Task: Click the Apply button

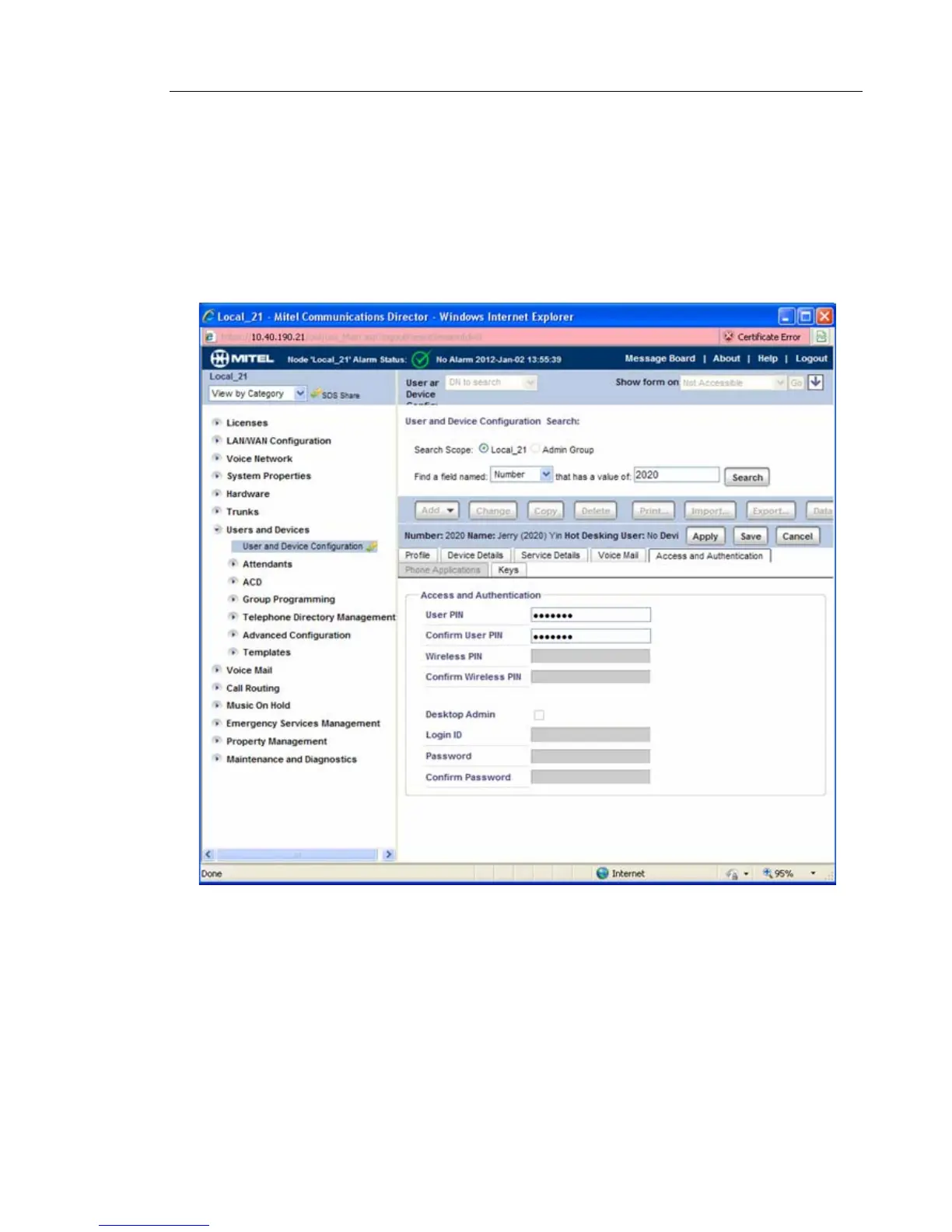Action: coord(705,537)
